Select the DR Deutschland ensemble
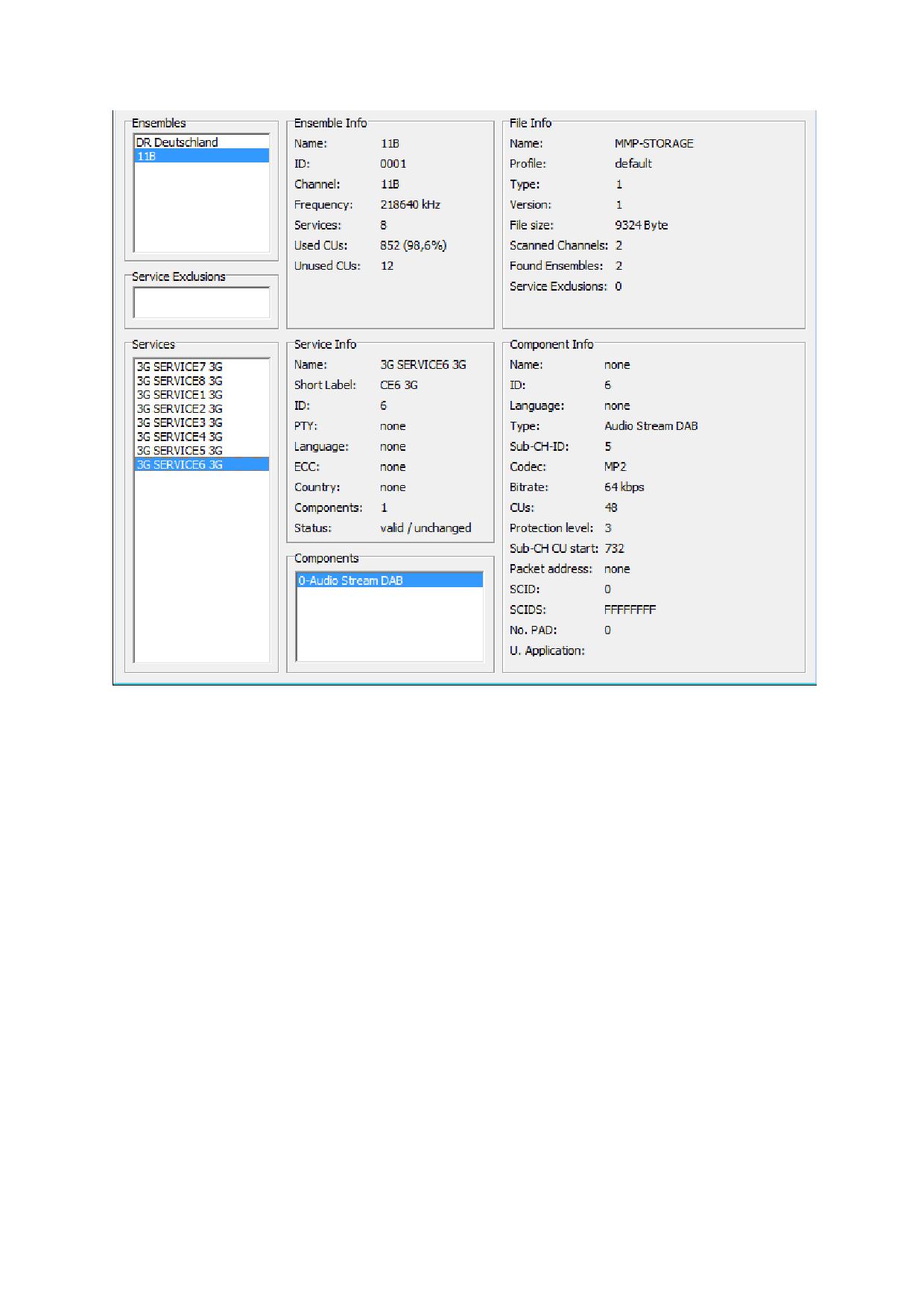This screenshot has height=1307, width=924. (x=177, y=142)
